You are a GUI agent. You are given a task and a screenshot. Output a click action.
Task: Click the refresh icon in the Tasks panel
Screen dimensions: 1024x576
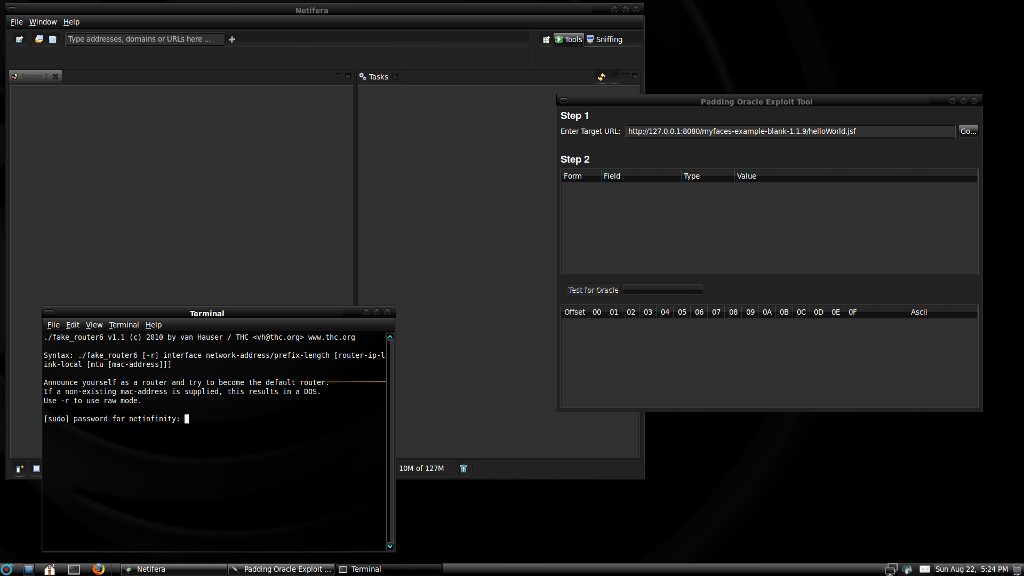click(601, 76)
